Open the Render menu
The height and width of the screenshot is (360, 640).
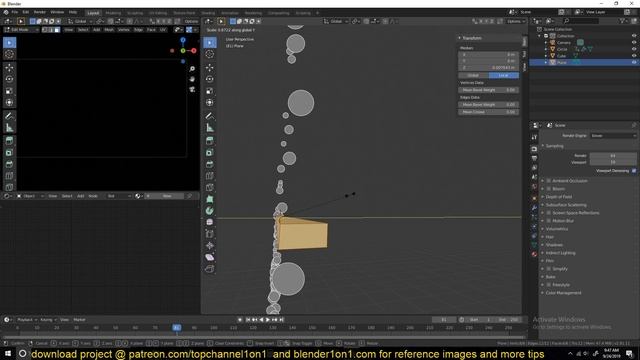(x=40, y=12)
